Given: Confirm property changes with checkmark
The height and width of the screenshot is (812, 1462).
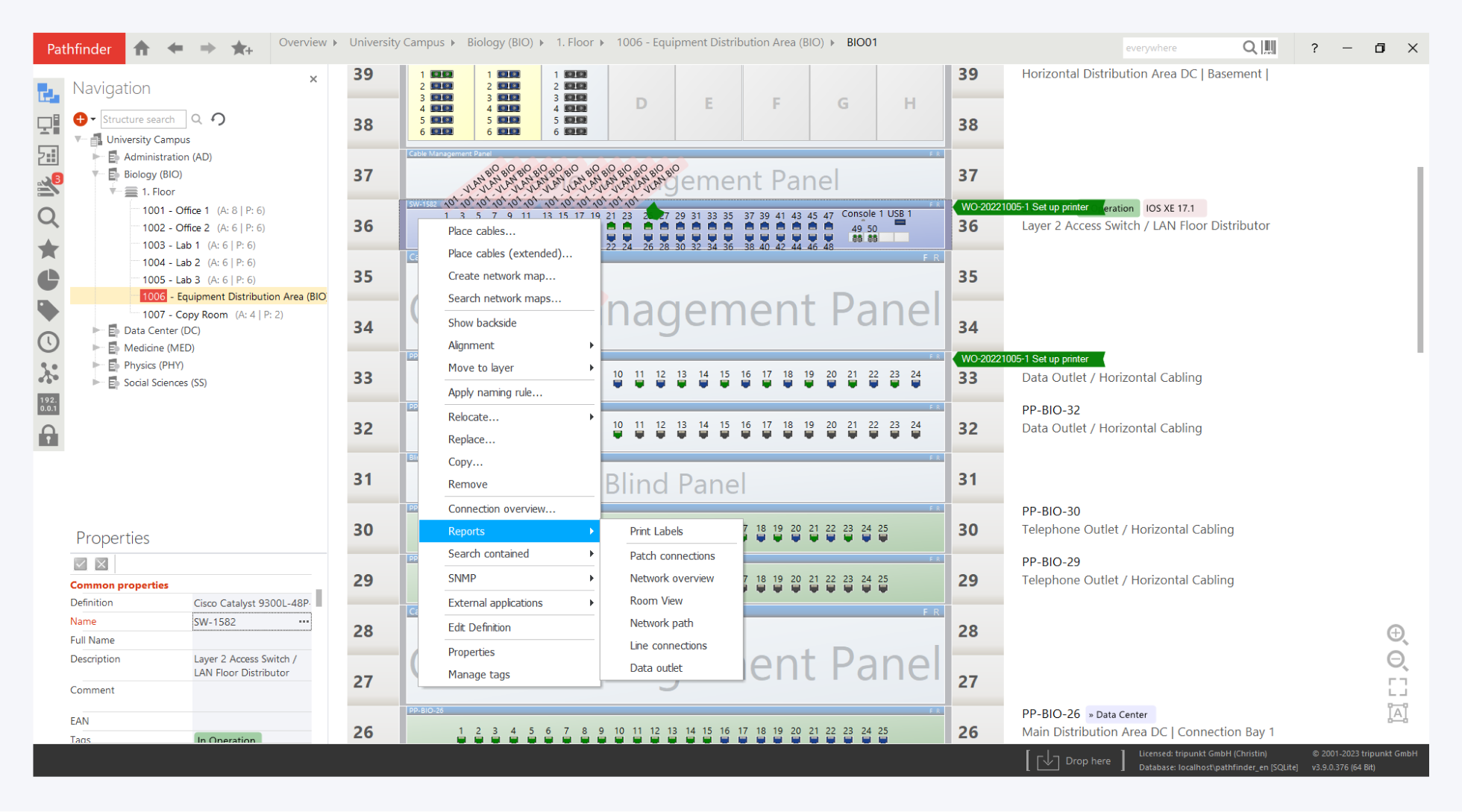Looking at the screenshot, I should click(x=81, y=564).
